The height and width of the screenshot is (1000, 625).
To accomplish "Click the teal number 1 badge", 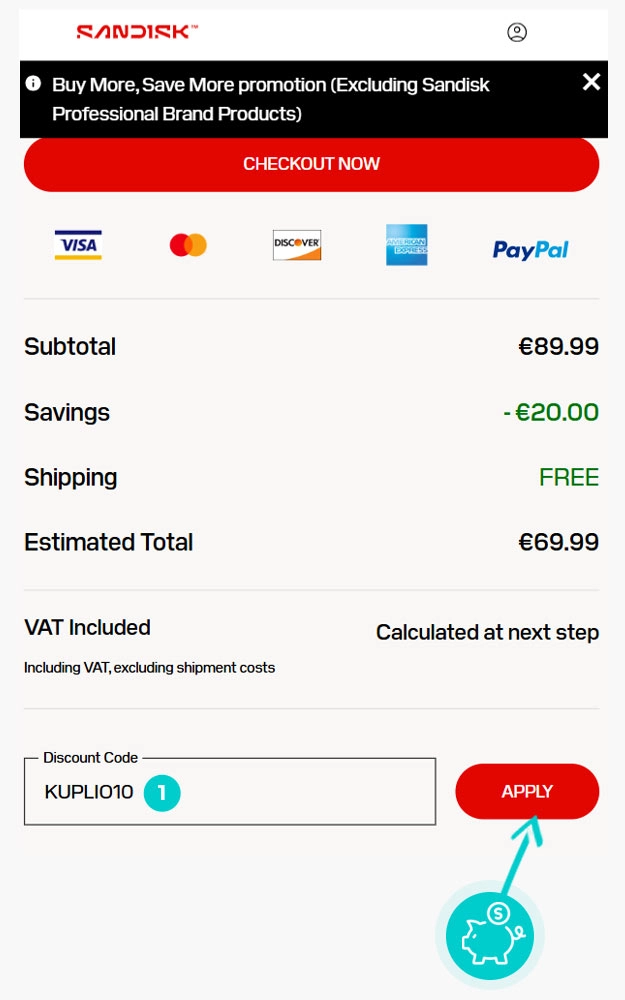I will 162,793.
